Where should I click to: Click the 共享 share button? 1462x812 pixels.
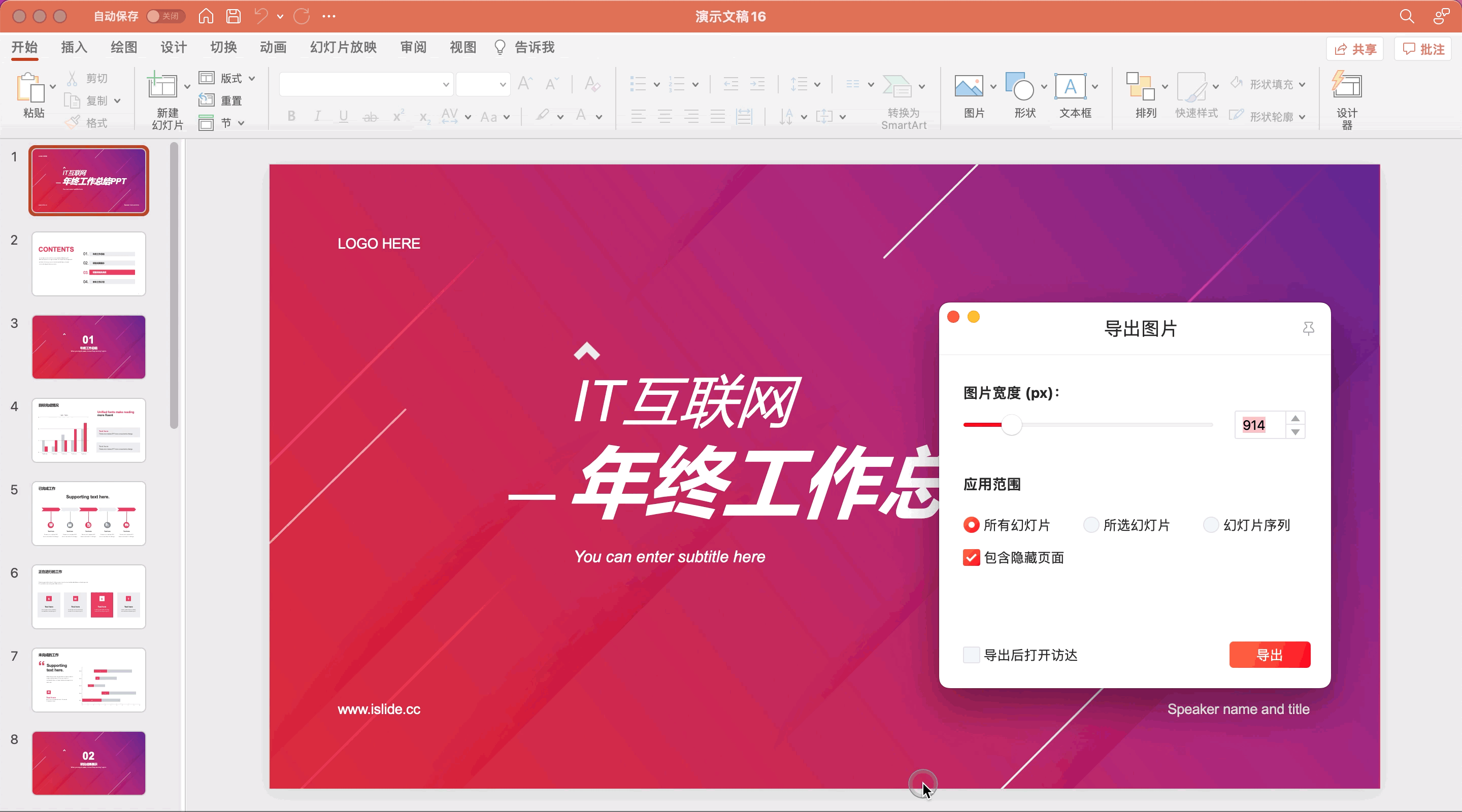point(1355,49)
